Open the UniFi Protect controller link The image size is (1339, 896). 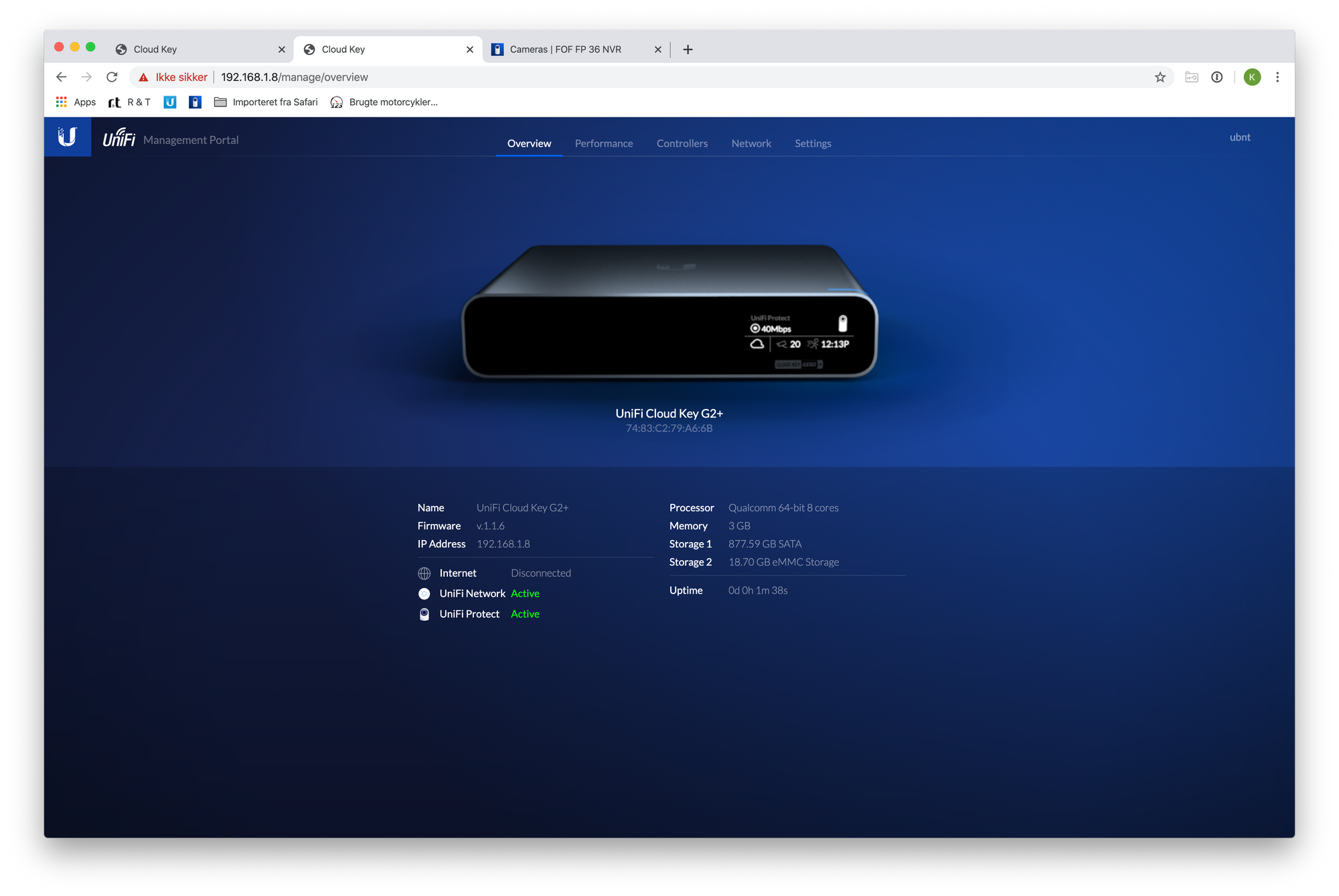pos(469,614)
